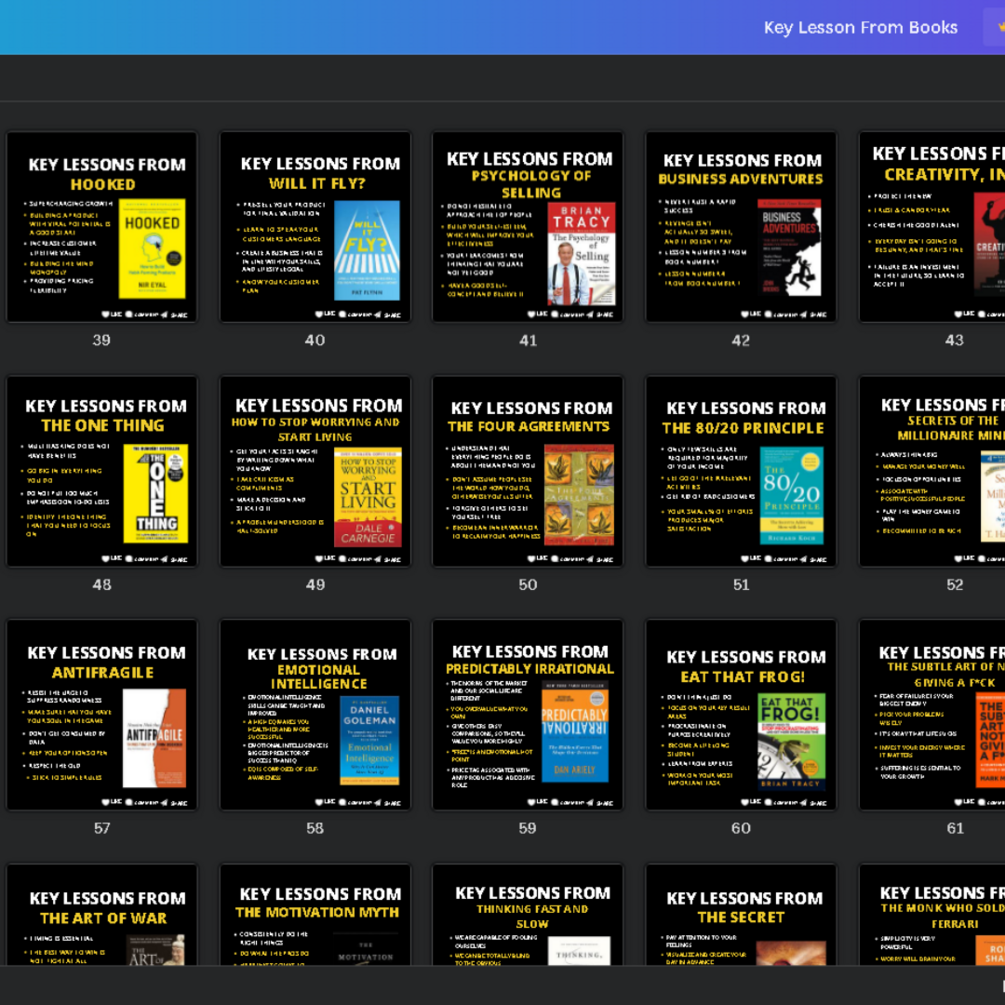The height and width of the screenshot is (1005, 1005).
Task: Click page number label 42
Action: tap(741, 340)
